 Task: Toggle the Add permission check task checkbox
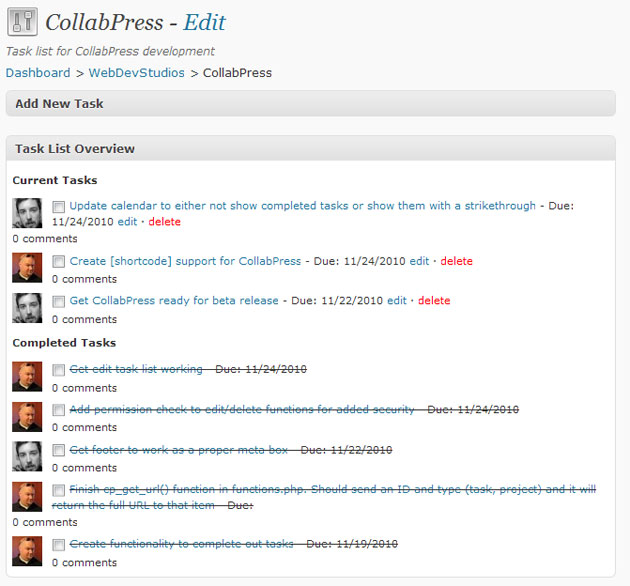(x=59, y=410)
